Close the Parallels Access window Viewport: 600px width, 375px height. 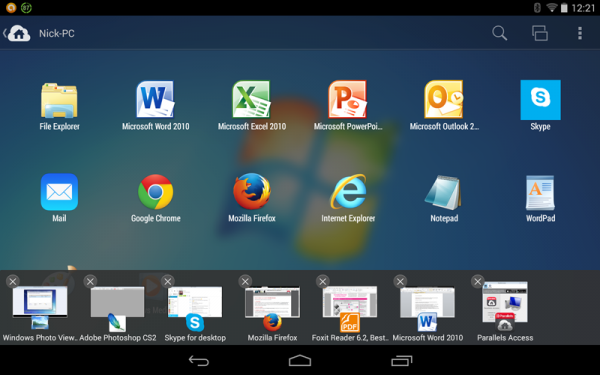click(x=478, y=282)
